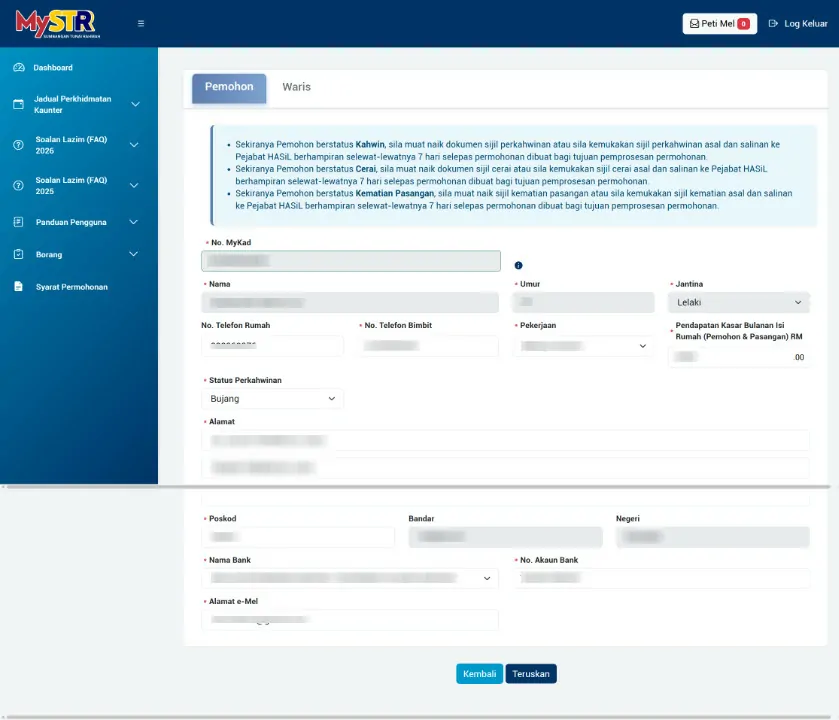Switch to the Waris tab

296,88
